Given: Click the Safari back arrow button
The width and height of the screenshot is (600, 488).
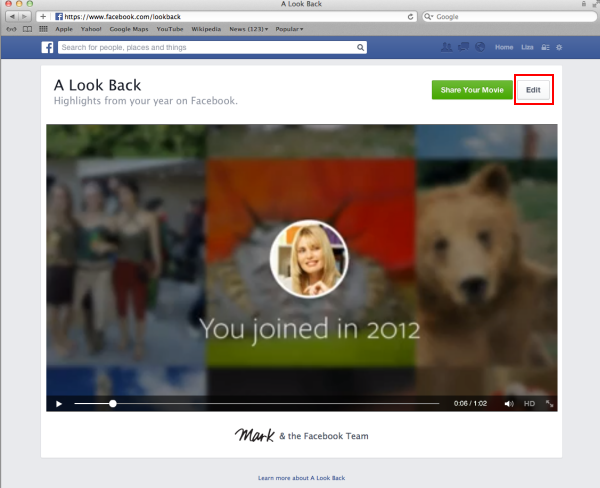Looking at the screenshot, I should (12, 16).
